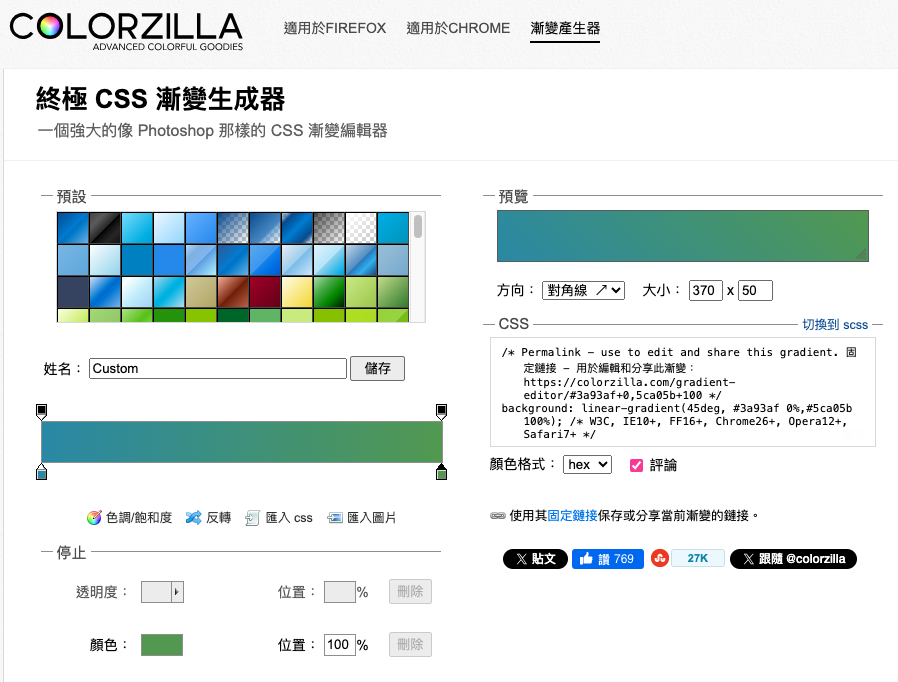898x682 pixels.
Task: Click the 固定鏈接 permalink link
Action: (x=572, y=515)
